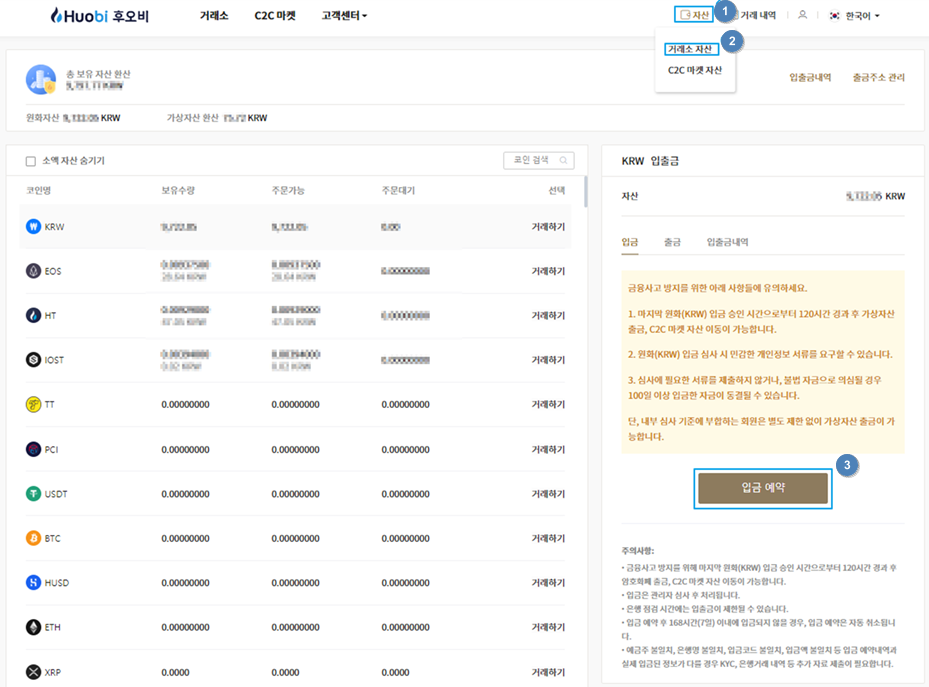This screenshot has height=687, width=929.
Task: Click the PCI coin icon
Action: [x=34, y=449]
